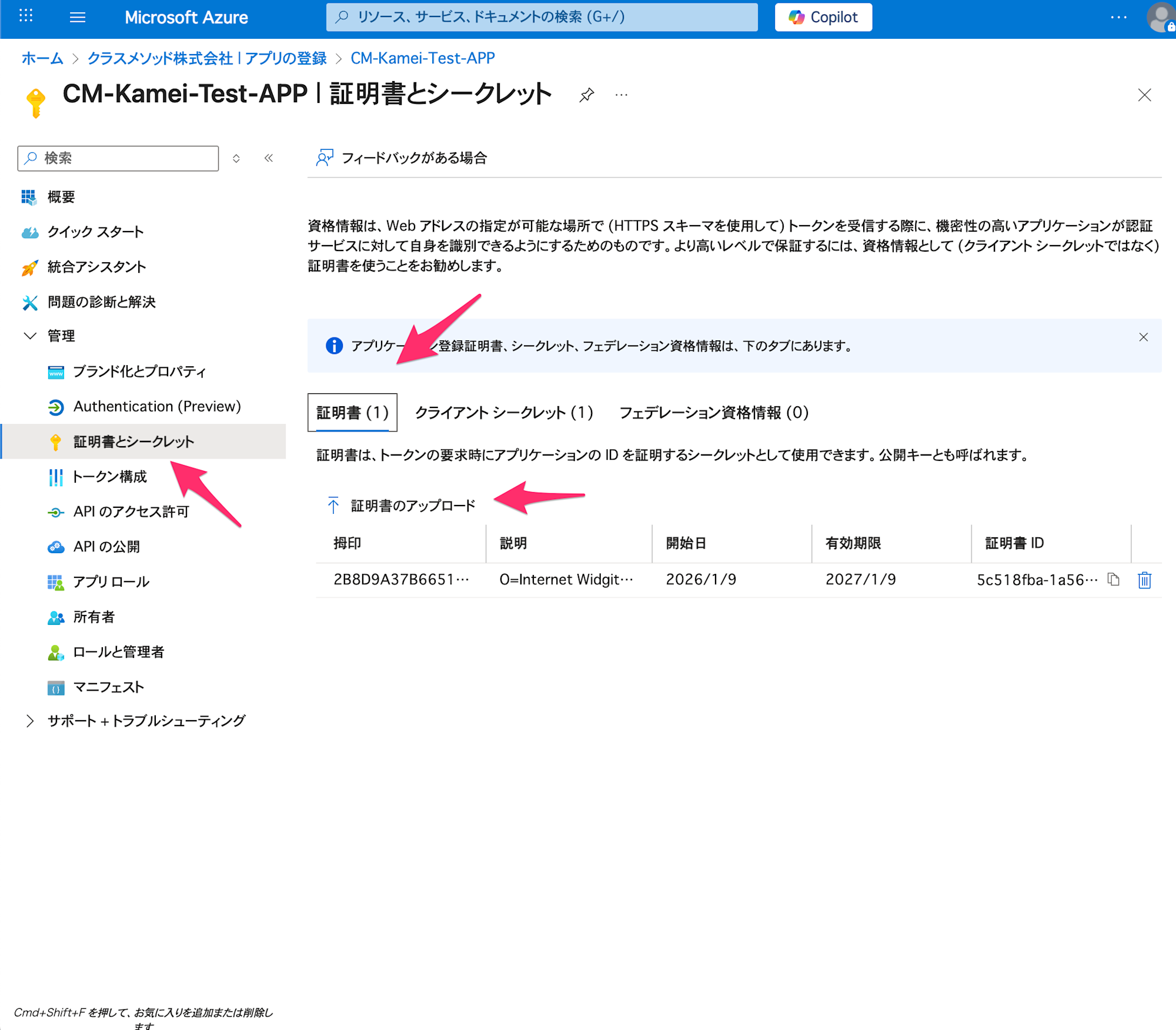Viewport: 1176px width, 1030px height.
Task: Open the title ellipsis more options
Action: pyautogui.click(x=622, y=95)
